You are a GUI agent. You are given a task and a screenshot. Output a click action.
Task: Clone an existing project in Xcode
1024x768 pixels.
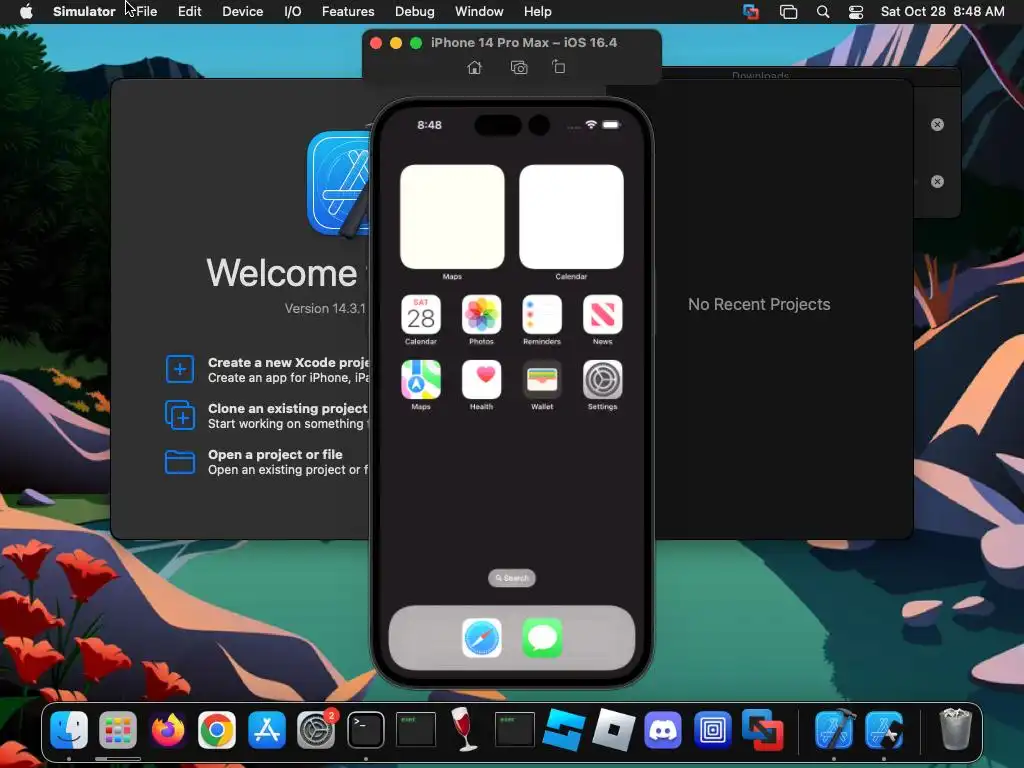pyautogui.click(x=268, y=415)
